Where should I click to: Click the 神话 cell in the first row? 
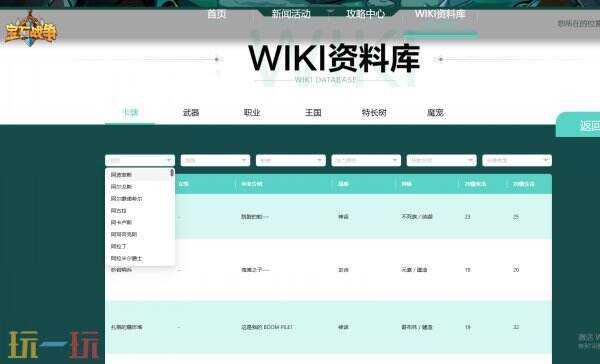point(343,217)
